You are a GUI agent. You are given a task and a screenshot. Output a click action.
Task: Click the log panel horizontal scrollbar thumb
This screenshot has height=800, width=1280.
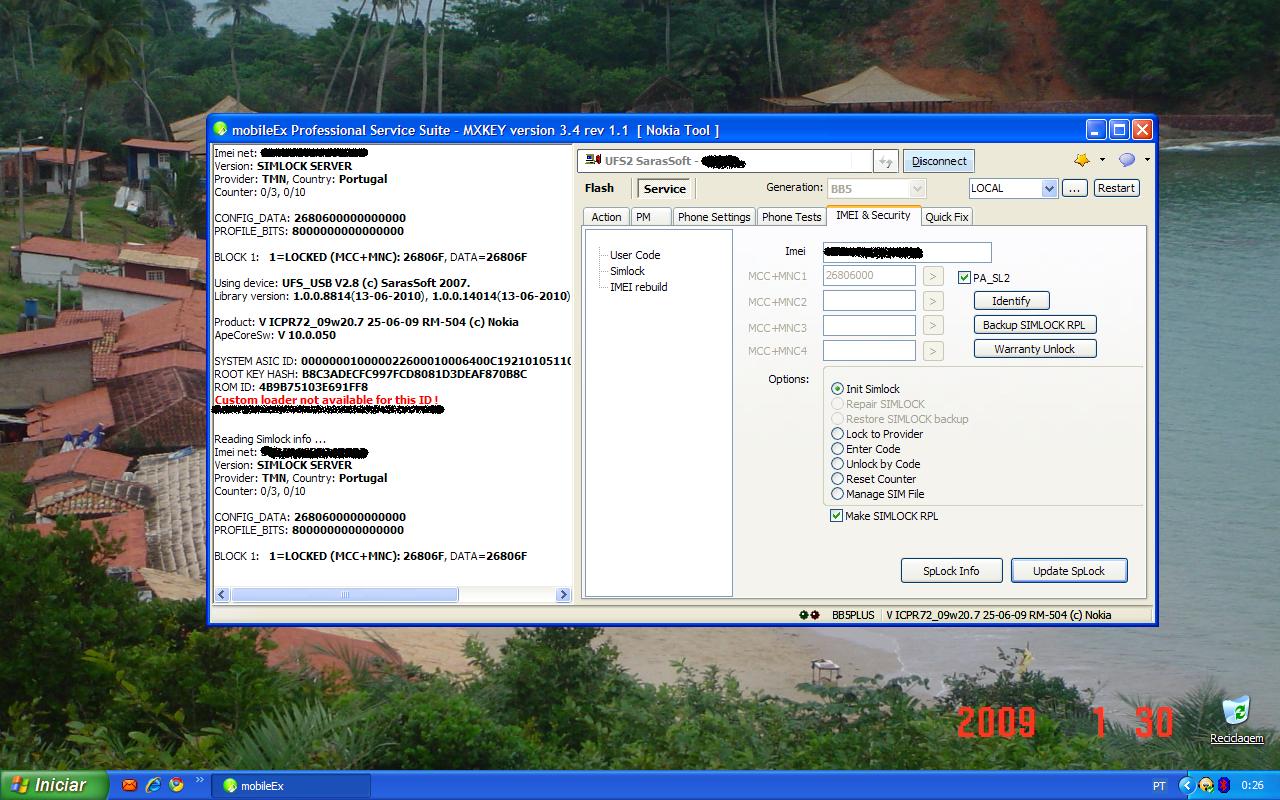[345, 595]
